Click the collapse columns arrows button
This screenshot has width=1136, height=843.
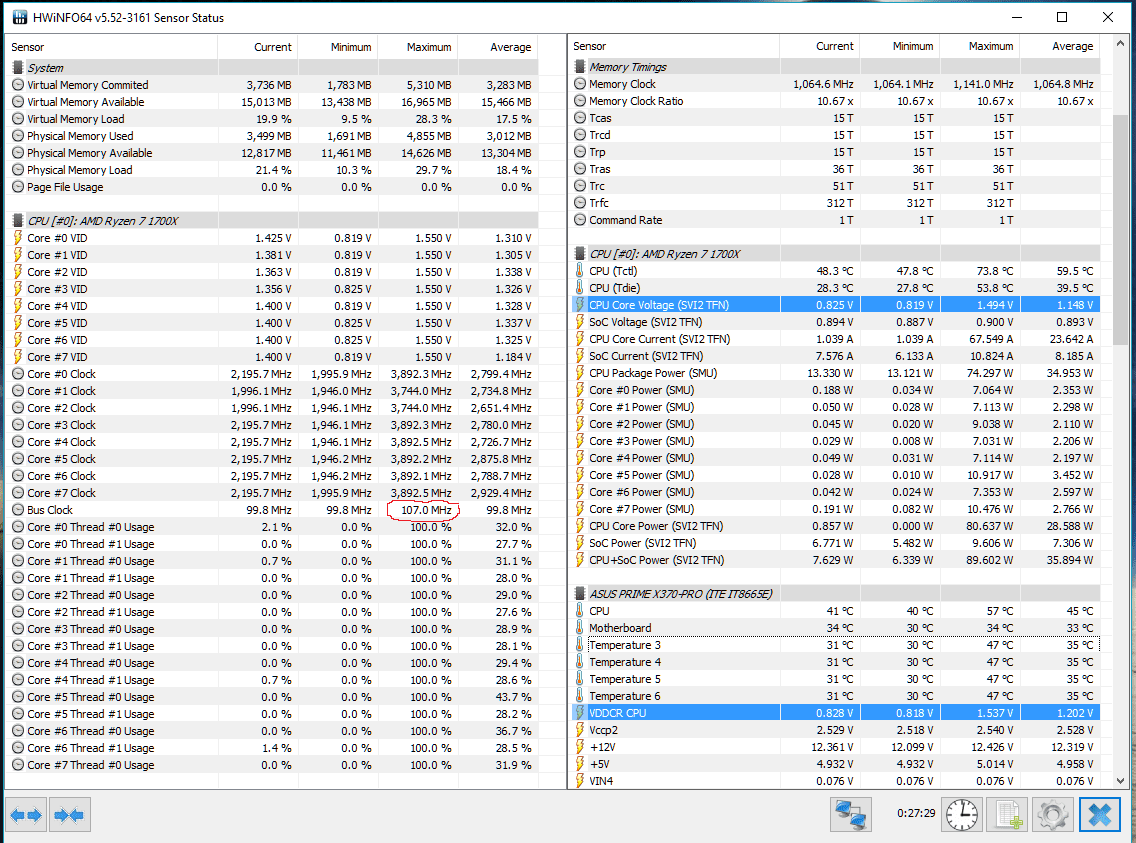(x=70, y=815)
